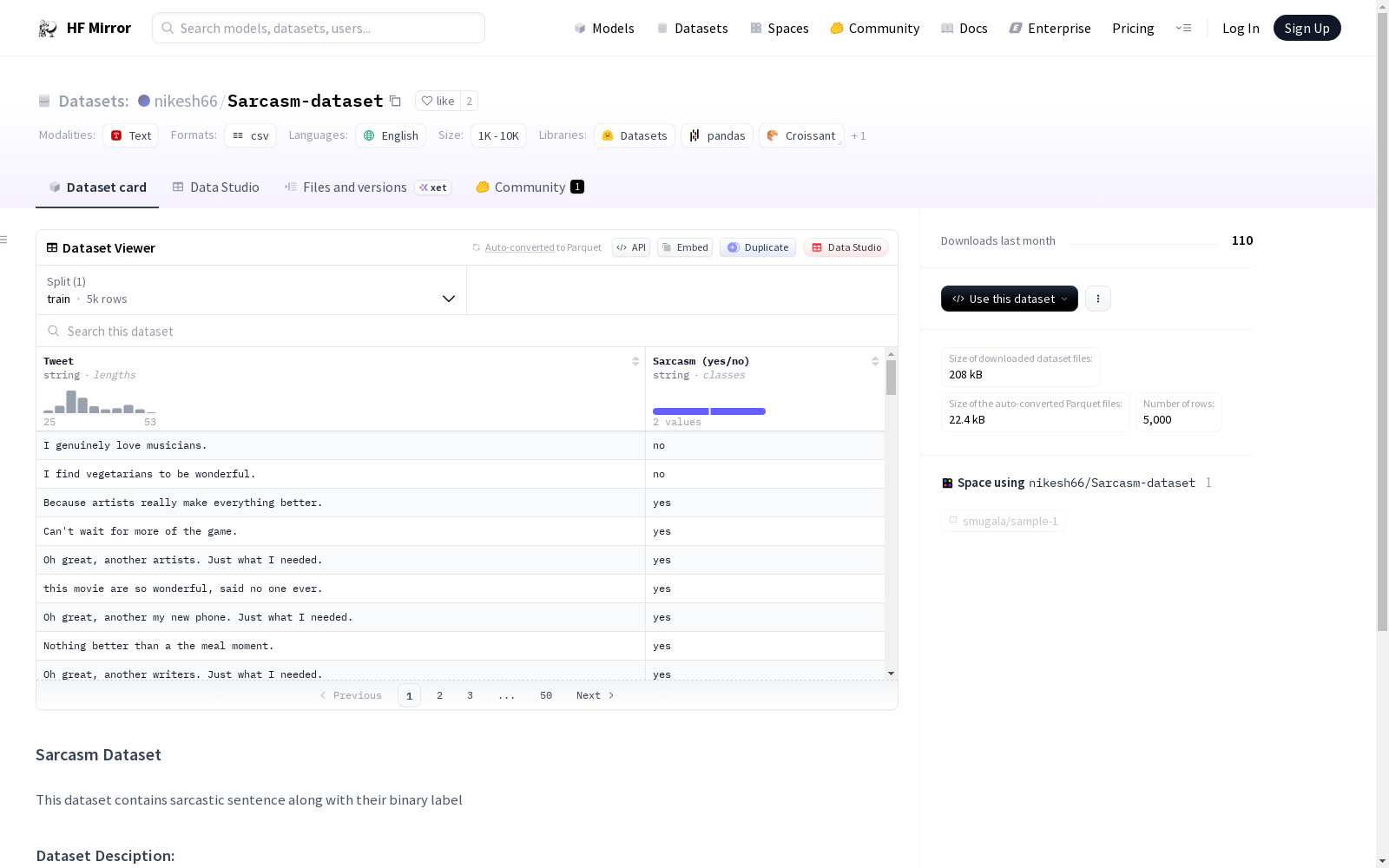The height and width of the screenshot is (868, 1389).
Task: Open Use this dataset dropdown
Action: click(x=1010, y=299)
